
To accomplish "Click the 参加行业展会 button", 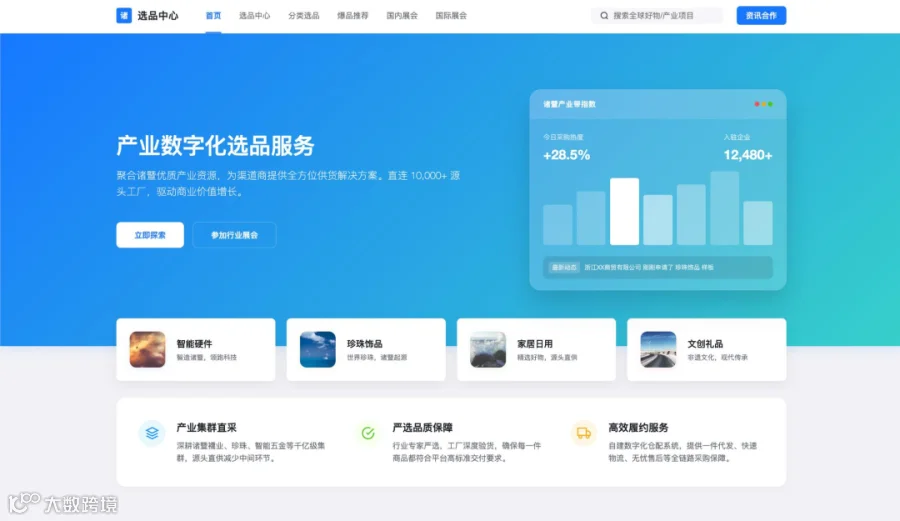I will tap(234, 235).
